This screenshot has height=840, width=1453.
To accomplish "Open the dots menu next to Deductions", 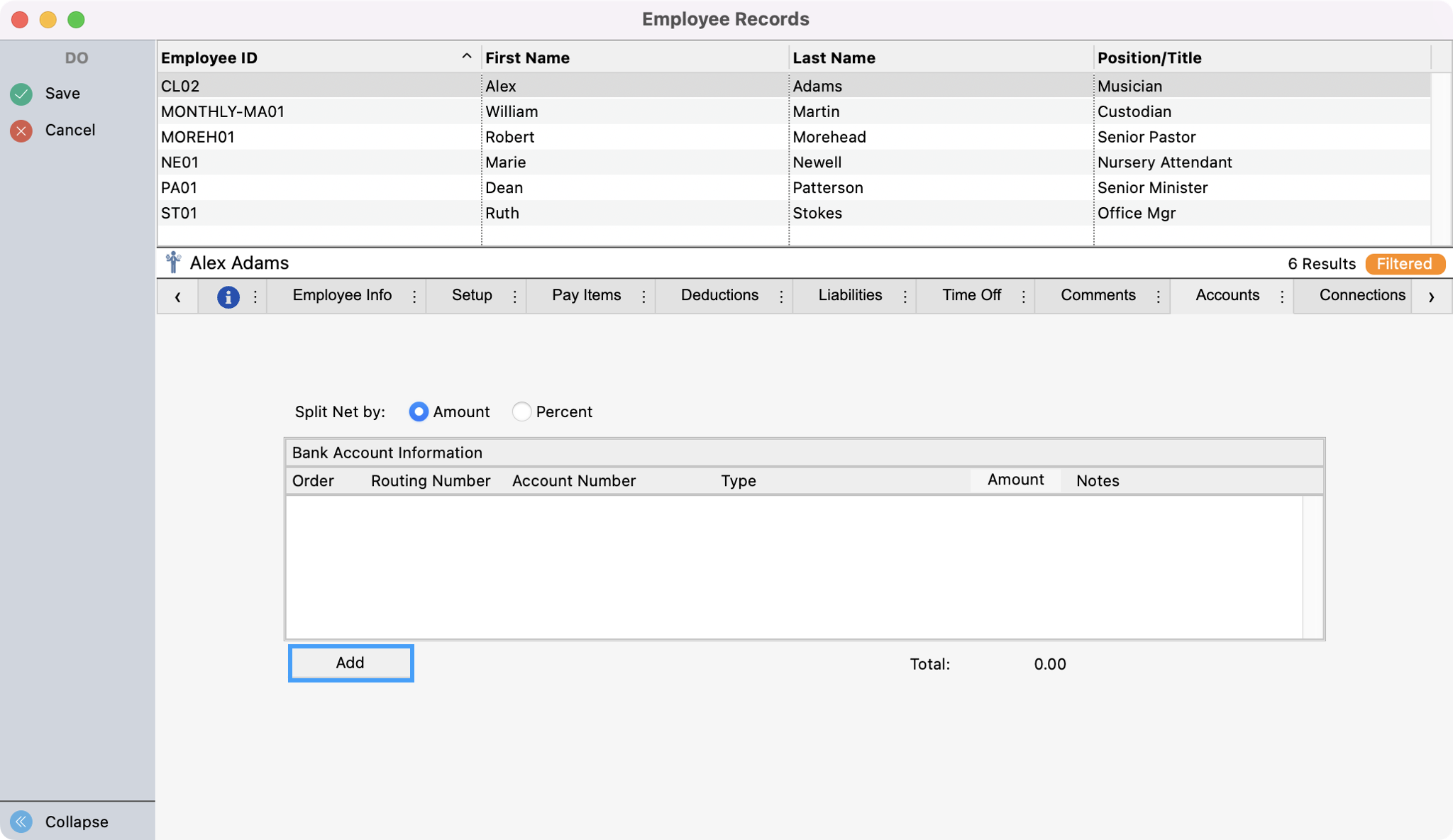I will pos(781,297).
